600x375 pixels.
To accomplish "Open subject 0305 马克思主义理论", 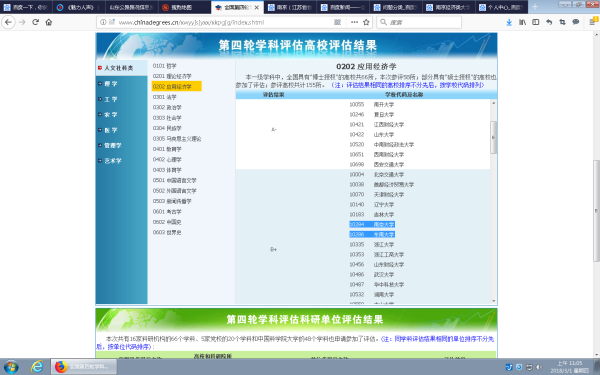I will [177, 139].
